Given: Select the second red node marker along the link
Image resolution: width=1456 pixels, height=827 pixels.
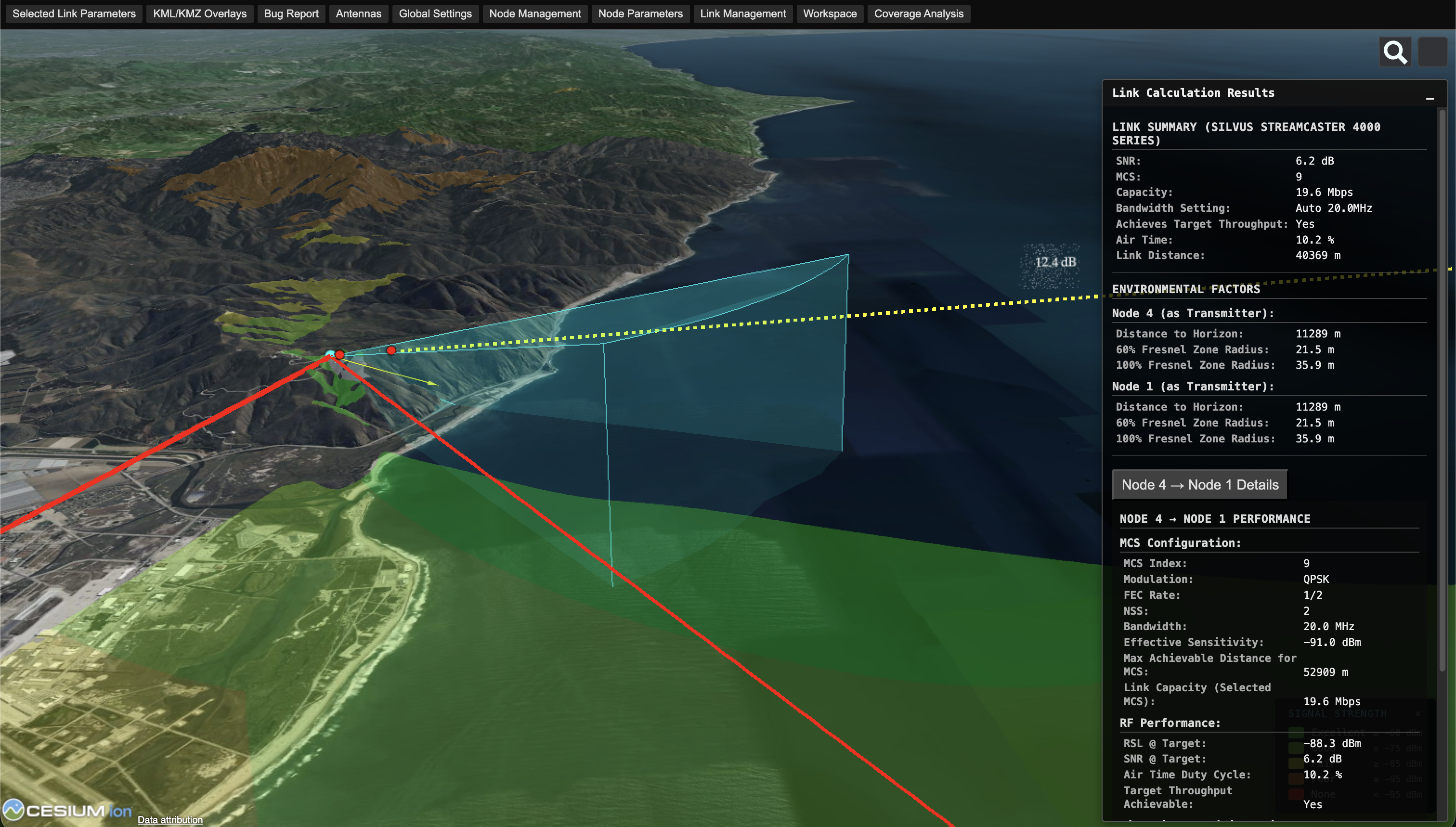Looking at the screenshot, I should pos(391,350).
